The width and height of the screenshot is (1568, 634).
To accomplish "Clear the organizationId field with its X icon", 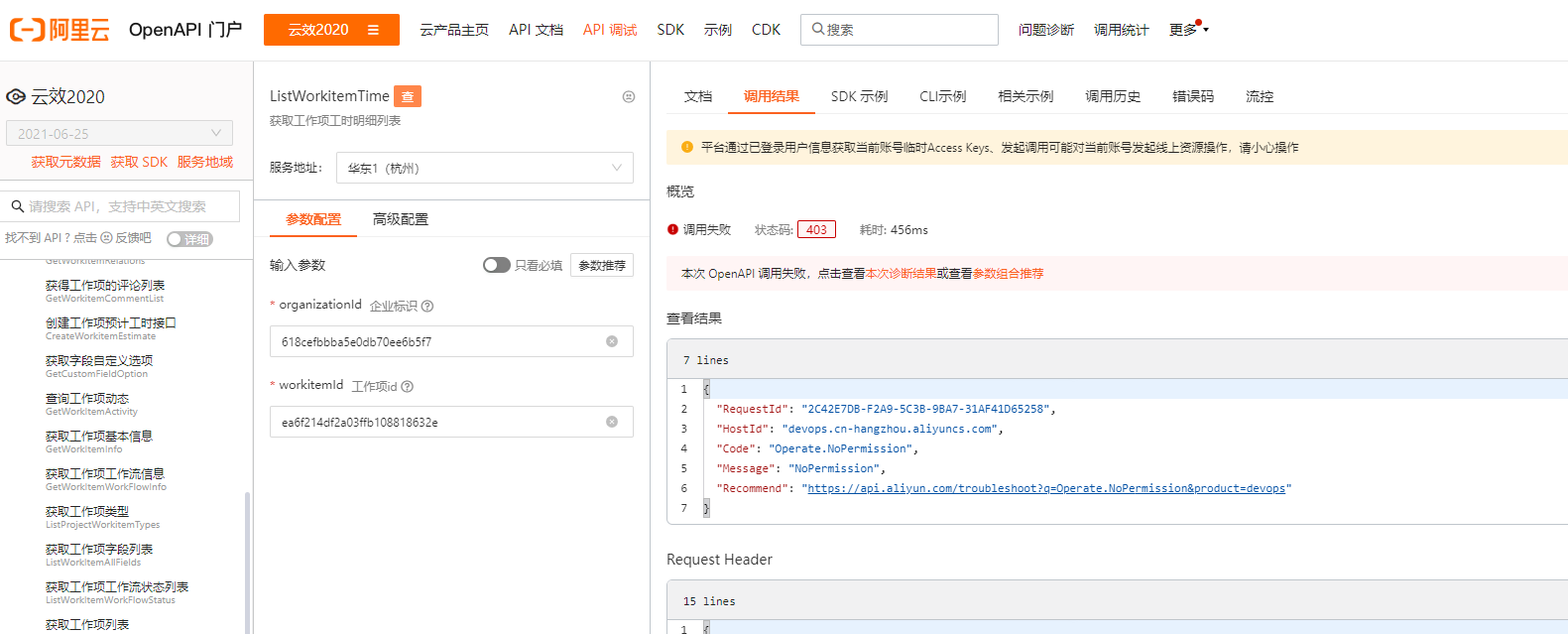I will pos(612,341).
